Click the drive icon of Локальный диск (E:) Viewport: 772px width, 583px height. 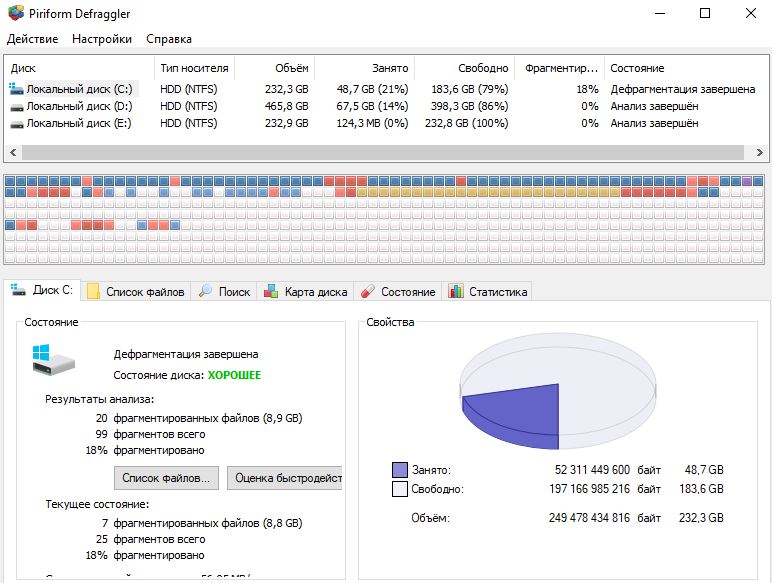click(16, 123)
